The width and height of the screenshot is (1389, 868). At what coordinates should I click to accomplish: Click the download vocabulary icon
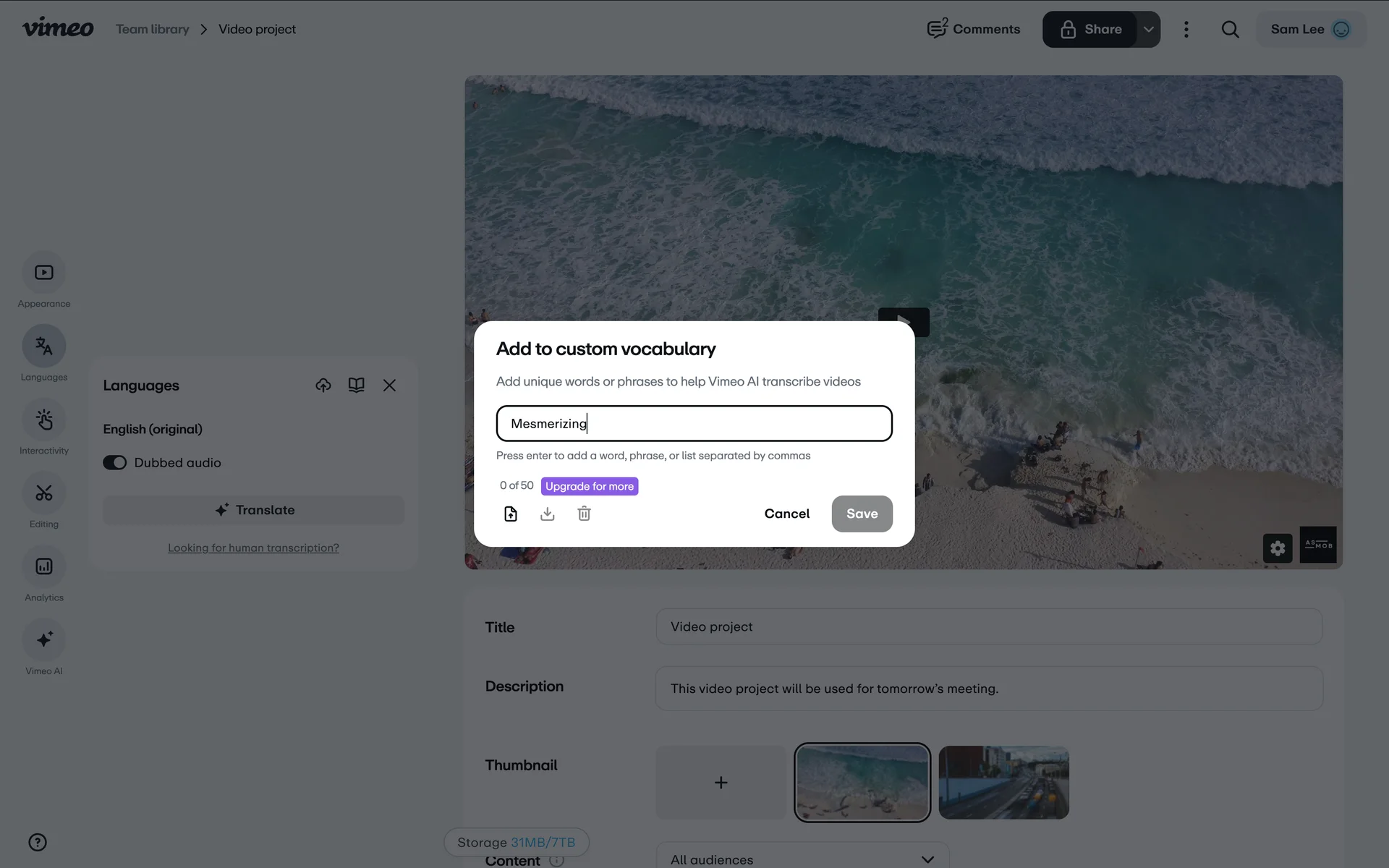click(x=548, y=514)
